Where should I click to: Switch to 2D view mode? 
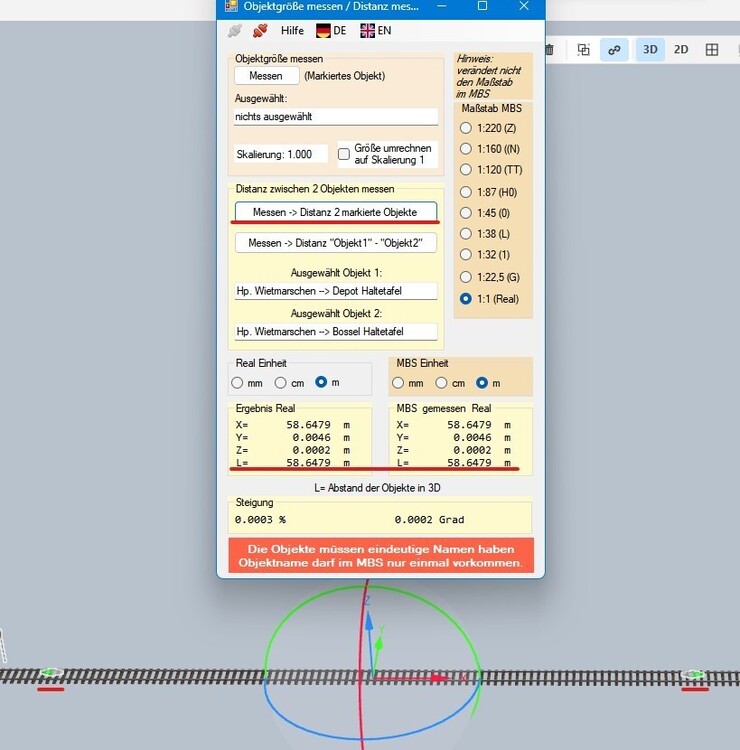point(681,49)
